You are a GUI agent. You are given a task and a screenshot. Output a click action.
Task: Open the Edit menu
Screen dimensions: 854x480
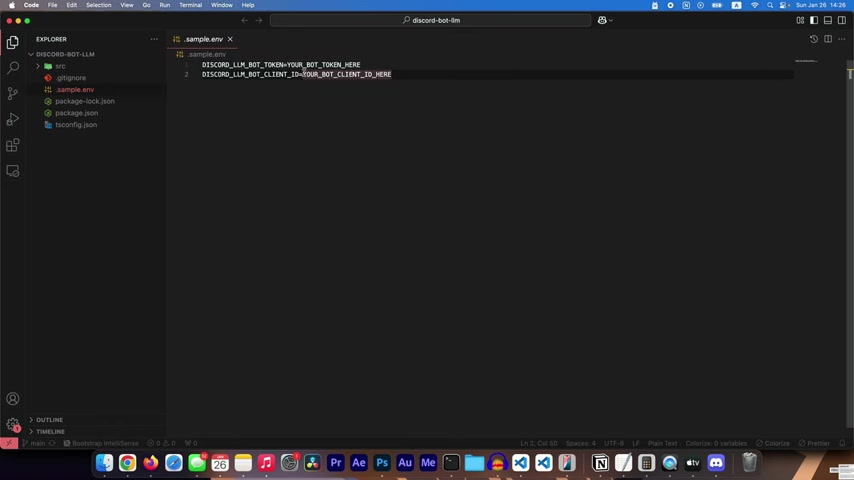coord(71,5)
